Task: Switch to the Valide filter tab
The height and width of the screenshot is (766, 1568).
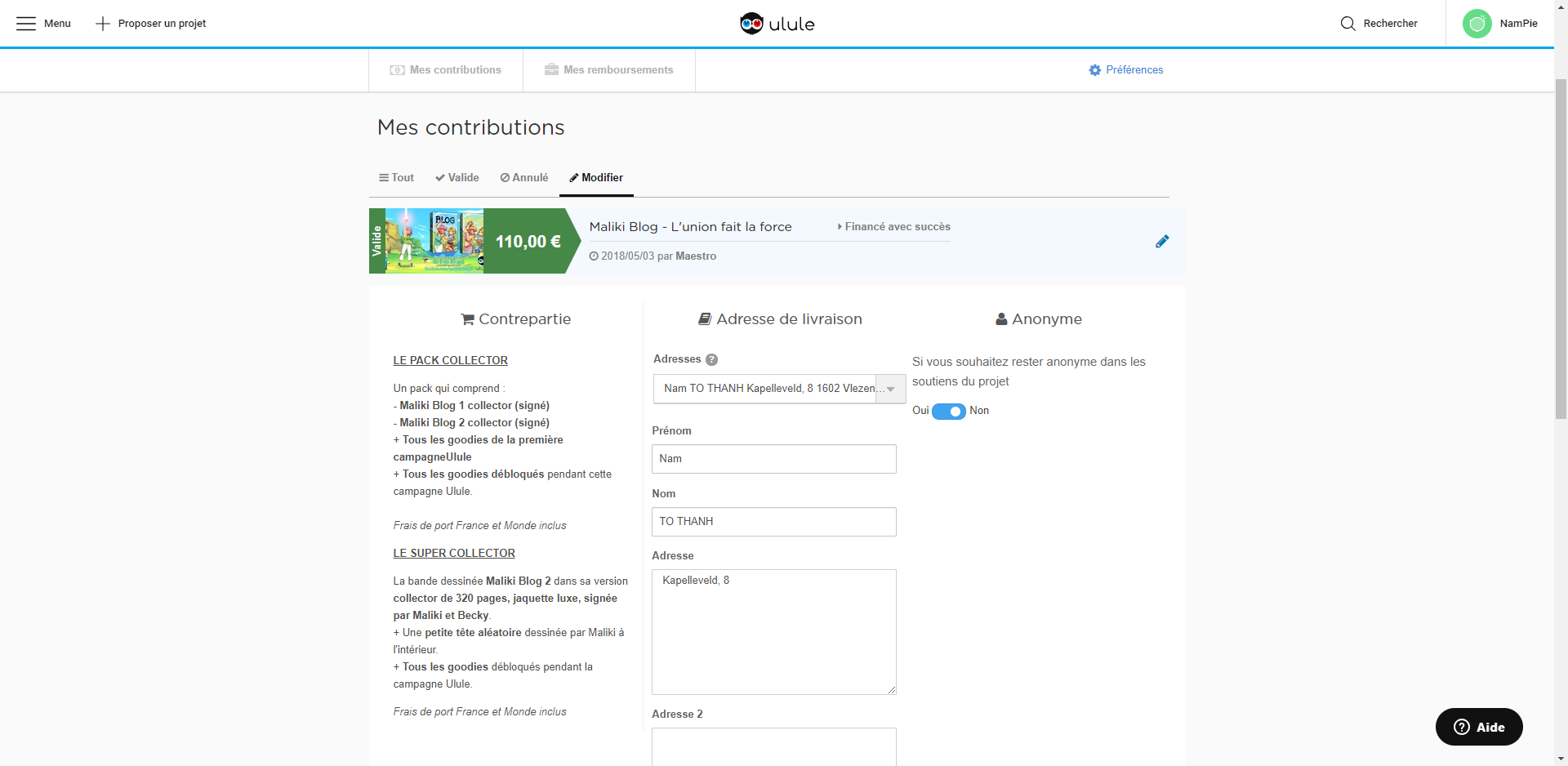Action: 457,178
